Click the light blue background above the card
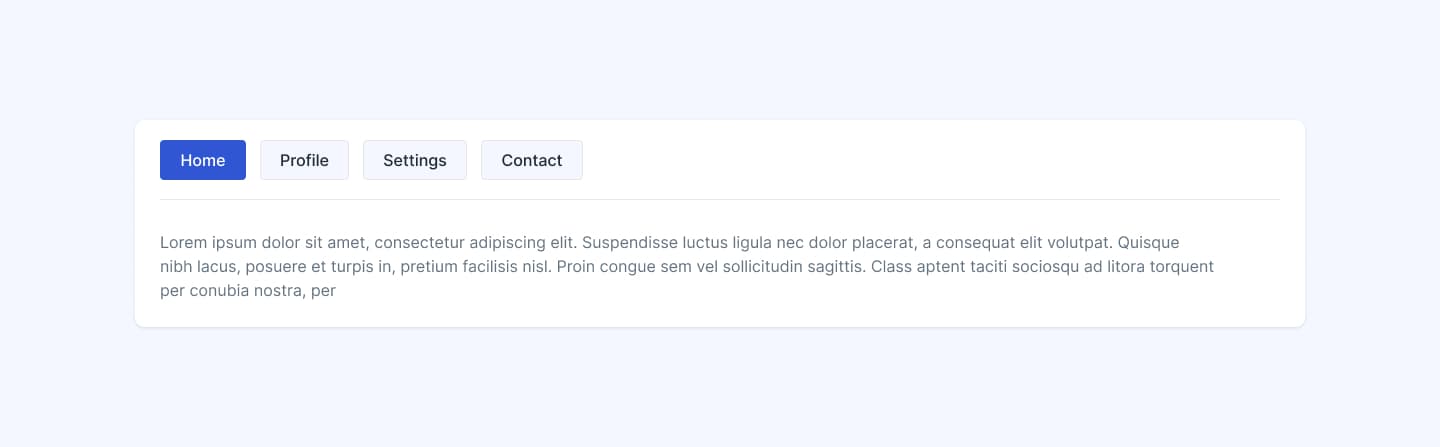 [x=720, y=60]
